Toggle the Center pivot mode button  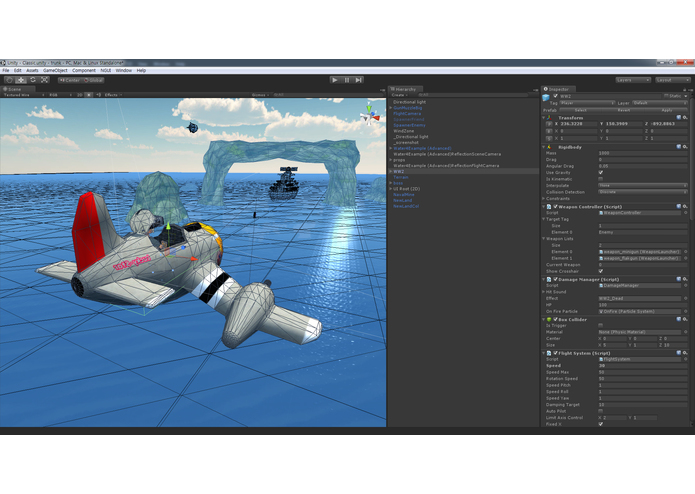pos(70,80)
